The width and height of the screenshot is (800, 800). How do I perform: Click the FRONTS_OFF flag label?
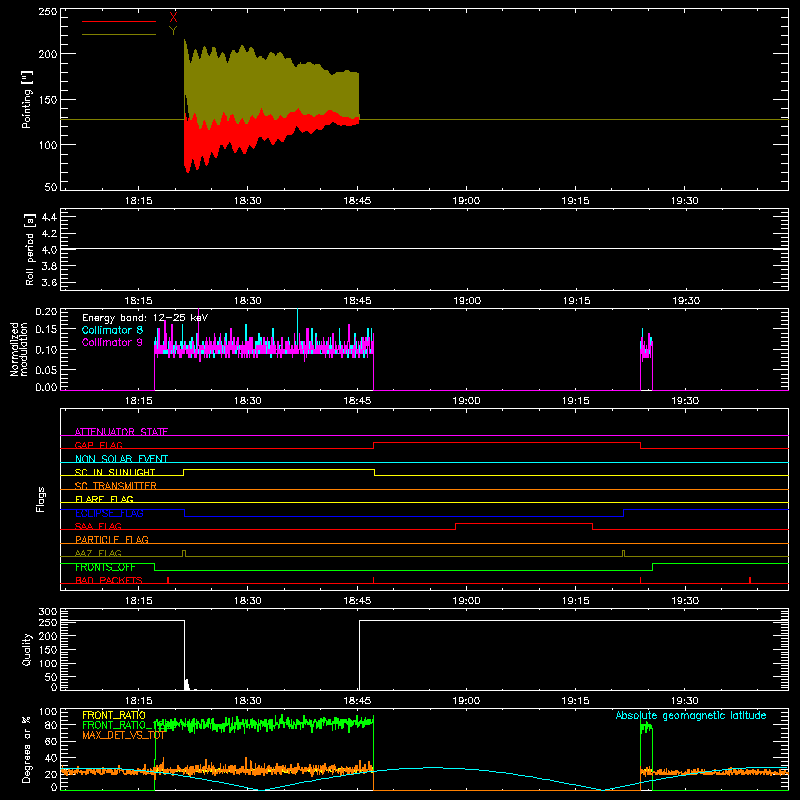click(105, 567)
